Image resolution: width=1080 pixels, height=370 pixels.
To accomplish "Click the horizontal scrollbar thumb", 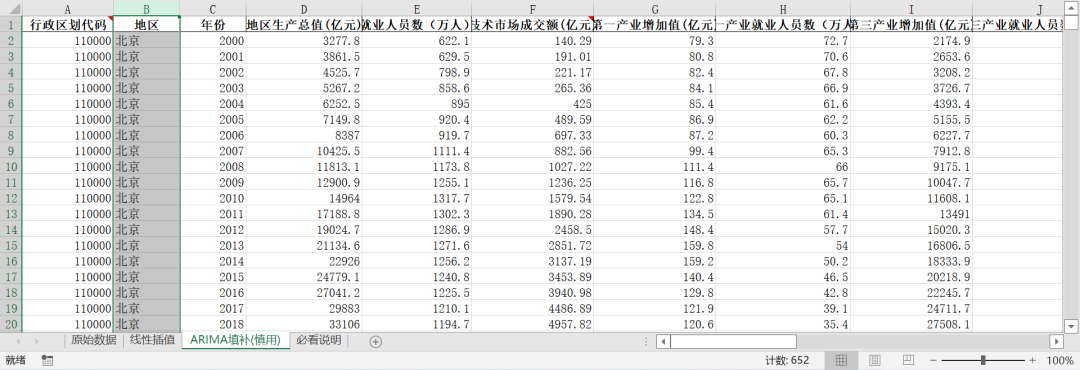I will (x=733, y=341).
